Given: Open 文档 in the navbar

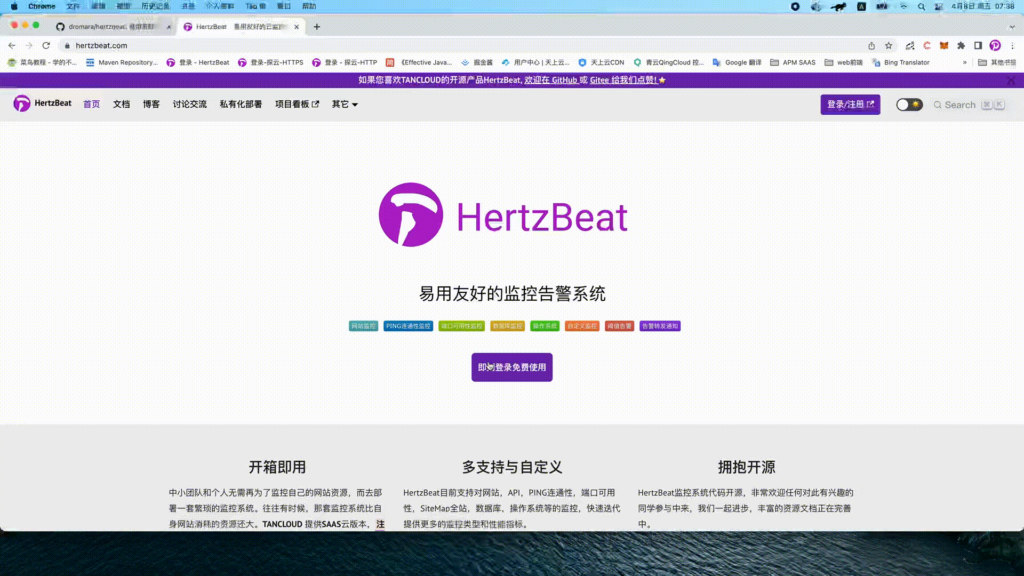Looking at the screenshot, I should [x=121, y=104].
